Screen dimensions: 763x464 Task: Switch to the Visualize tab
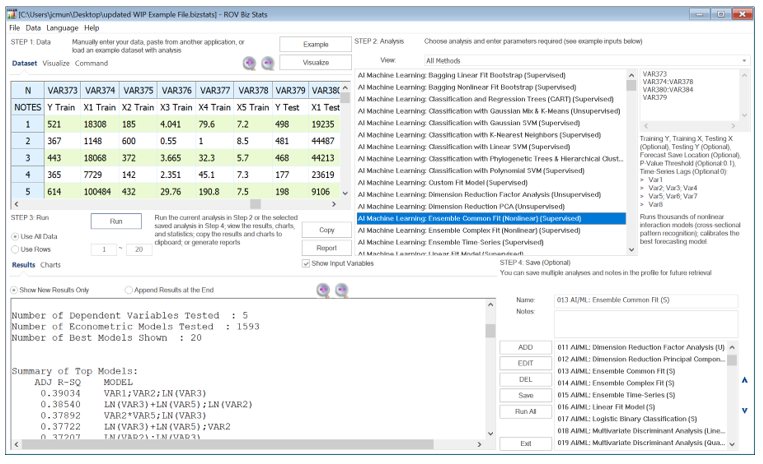(56, 63)
